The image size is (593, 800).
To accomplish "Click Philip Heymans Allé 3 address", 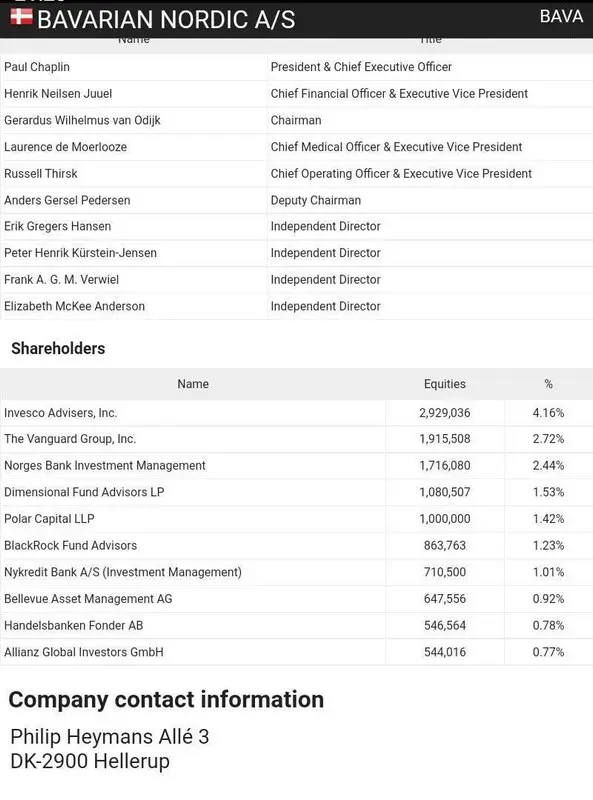I will [x=110, y=737].
